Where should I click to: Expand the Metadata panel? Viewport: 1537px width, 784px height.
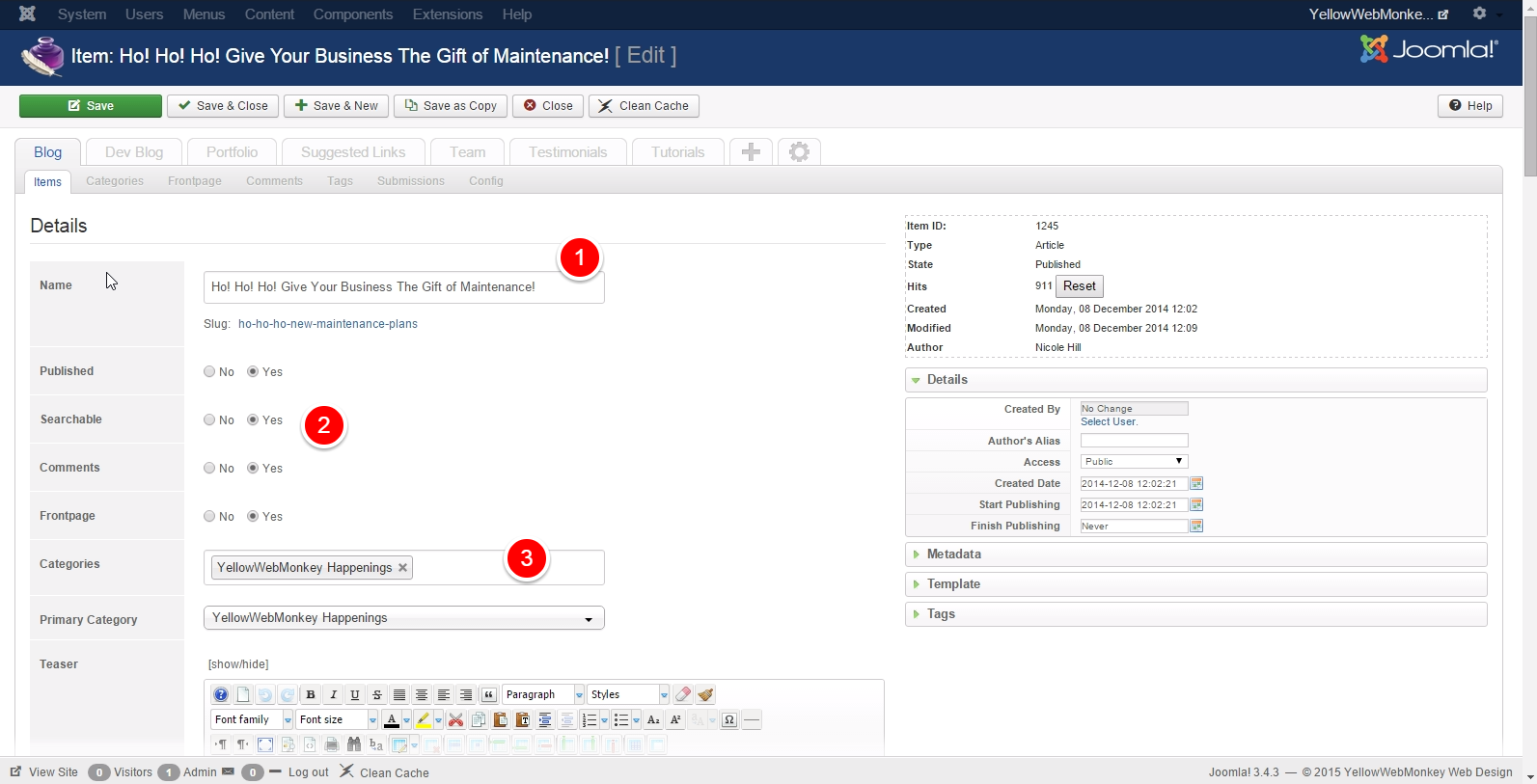[x=1195, y=554]
